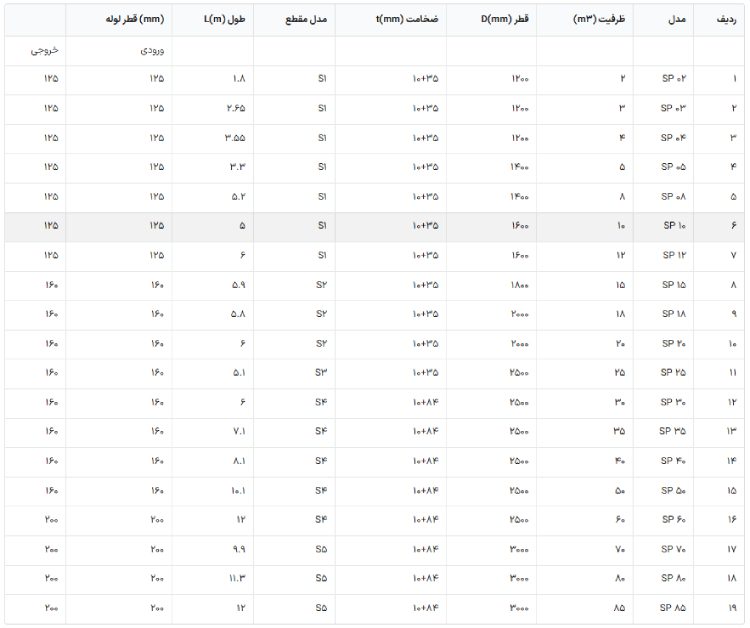Select the SP 10 model cell
750x628 pixels.
coord(663,226)
